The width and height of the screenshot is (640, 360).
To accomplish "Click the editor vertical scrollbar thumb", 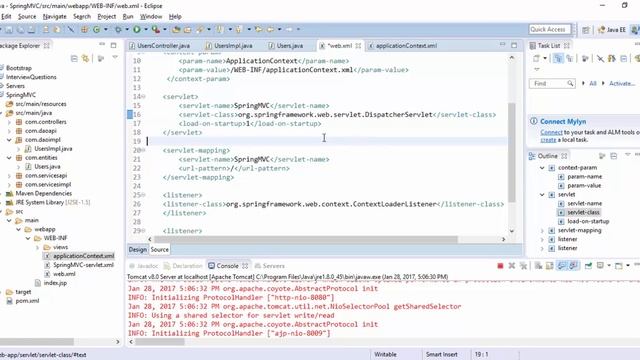I will [511, 152].
